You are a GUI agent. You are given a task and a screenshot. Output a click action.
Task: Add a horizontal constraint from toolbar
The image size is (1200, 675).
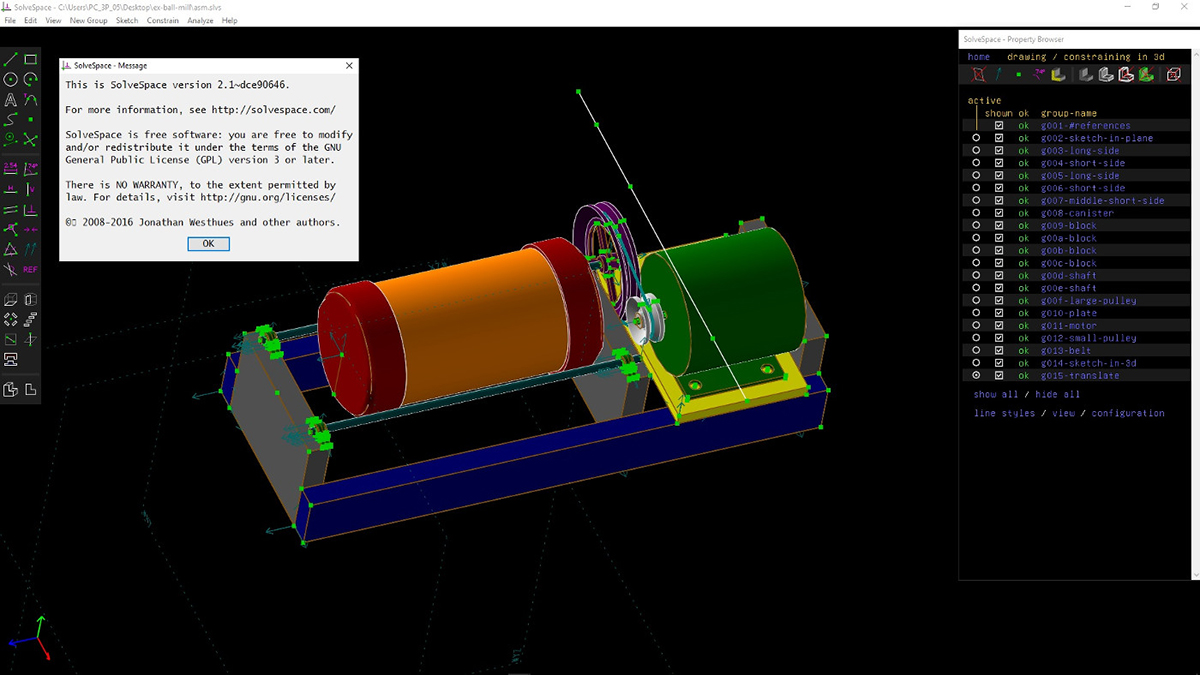pos(11,189)
